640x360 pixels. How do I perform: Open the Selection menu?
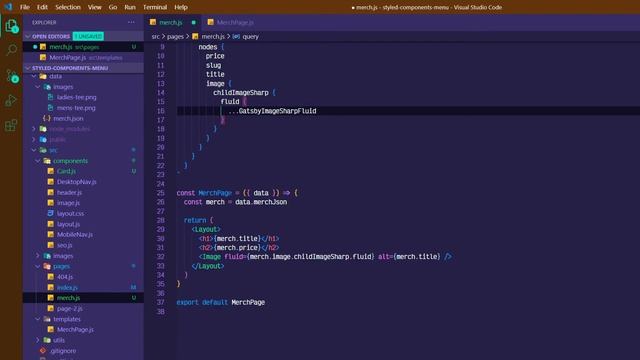click(x=68, y=7)
